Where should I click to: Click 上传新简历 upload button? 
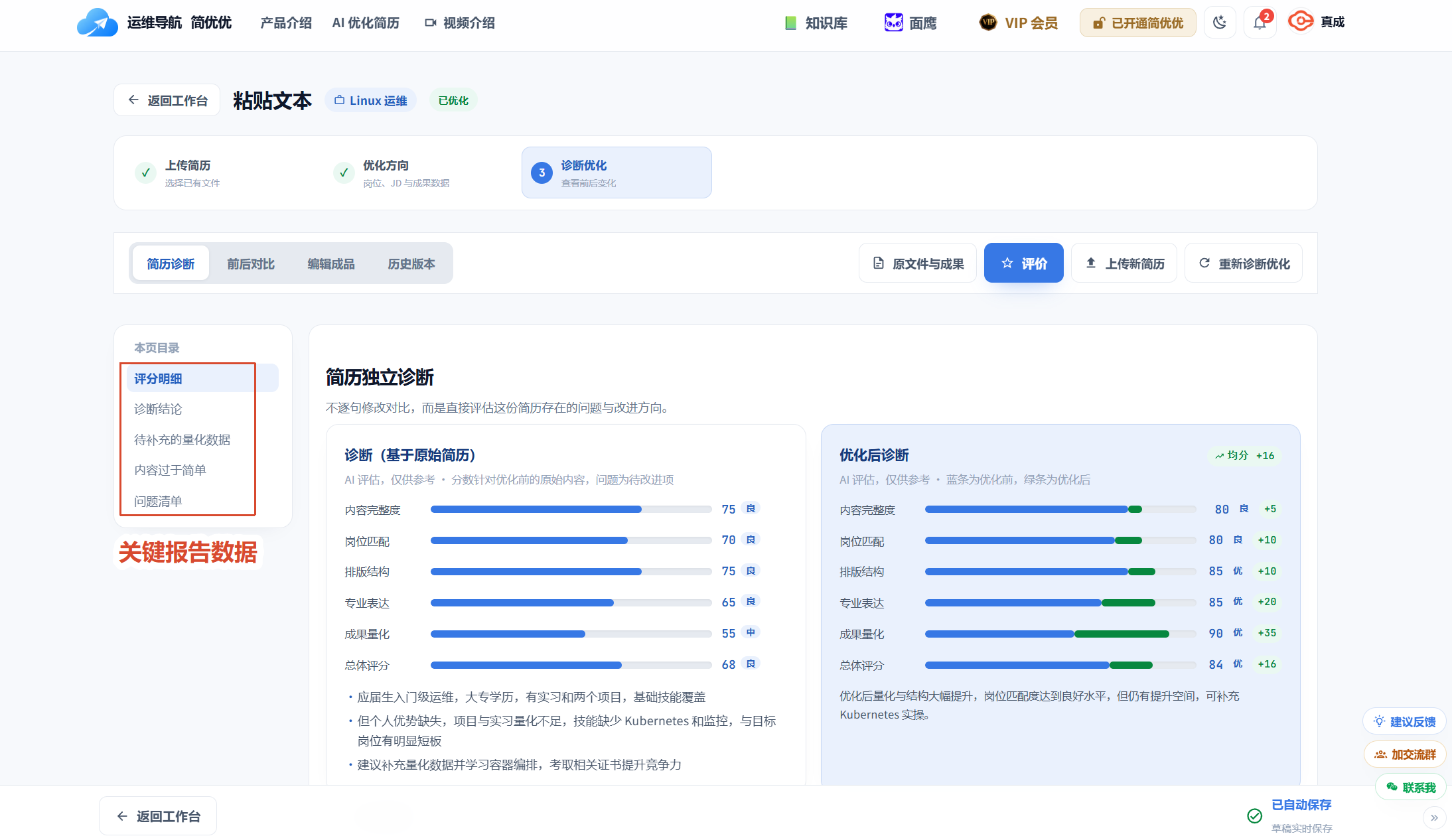pos(1124,263)
